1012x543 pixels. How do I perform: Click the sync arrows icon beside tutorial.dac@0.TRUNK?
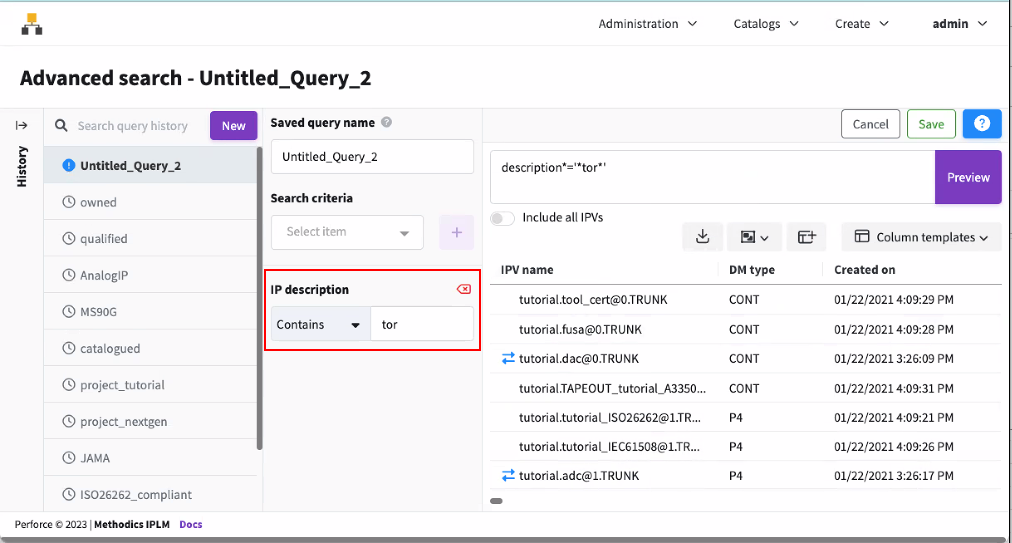click(x=508, y=358)
